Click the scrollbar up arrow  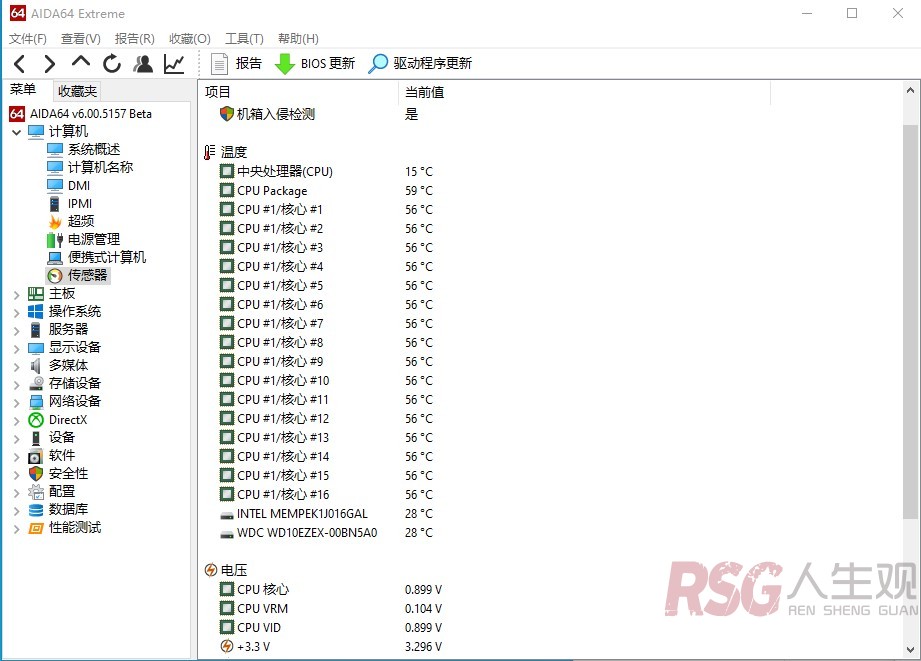coord(910,90)
